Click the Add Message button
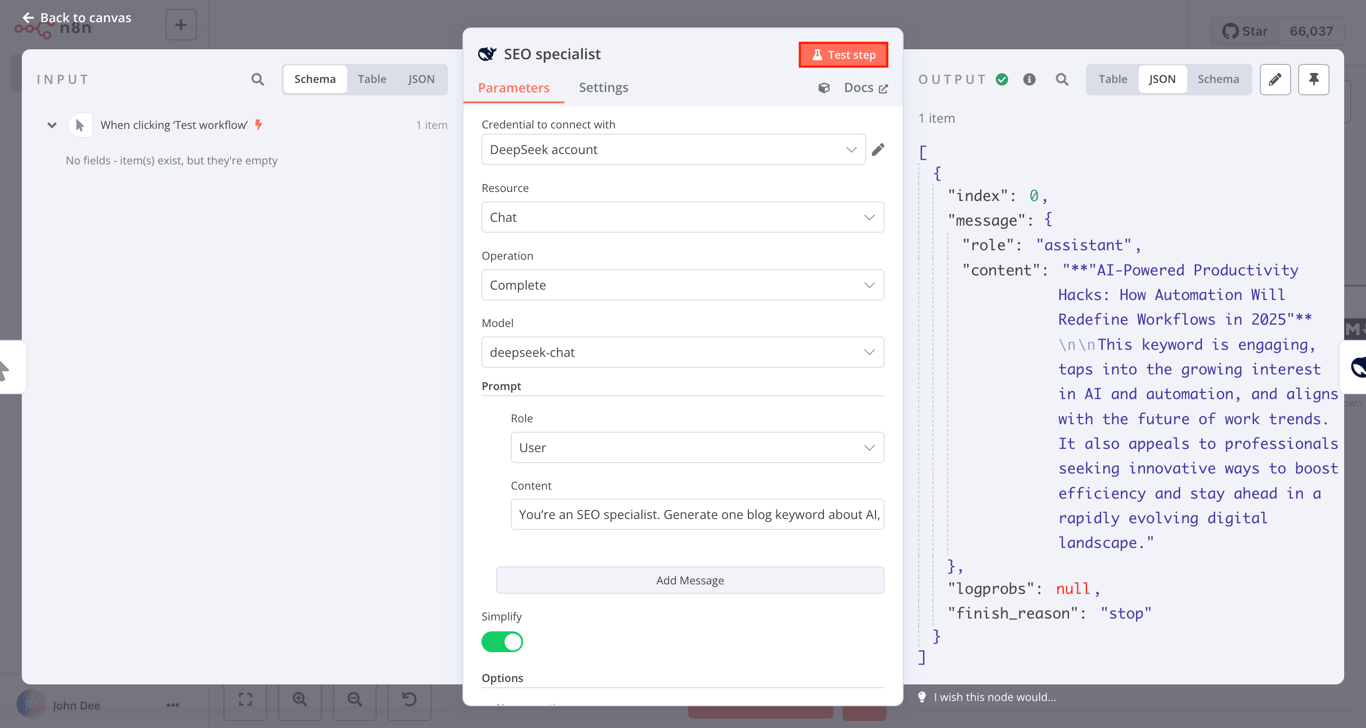 [x=690, y=580]
